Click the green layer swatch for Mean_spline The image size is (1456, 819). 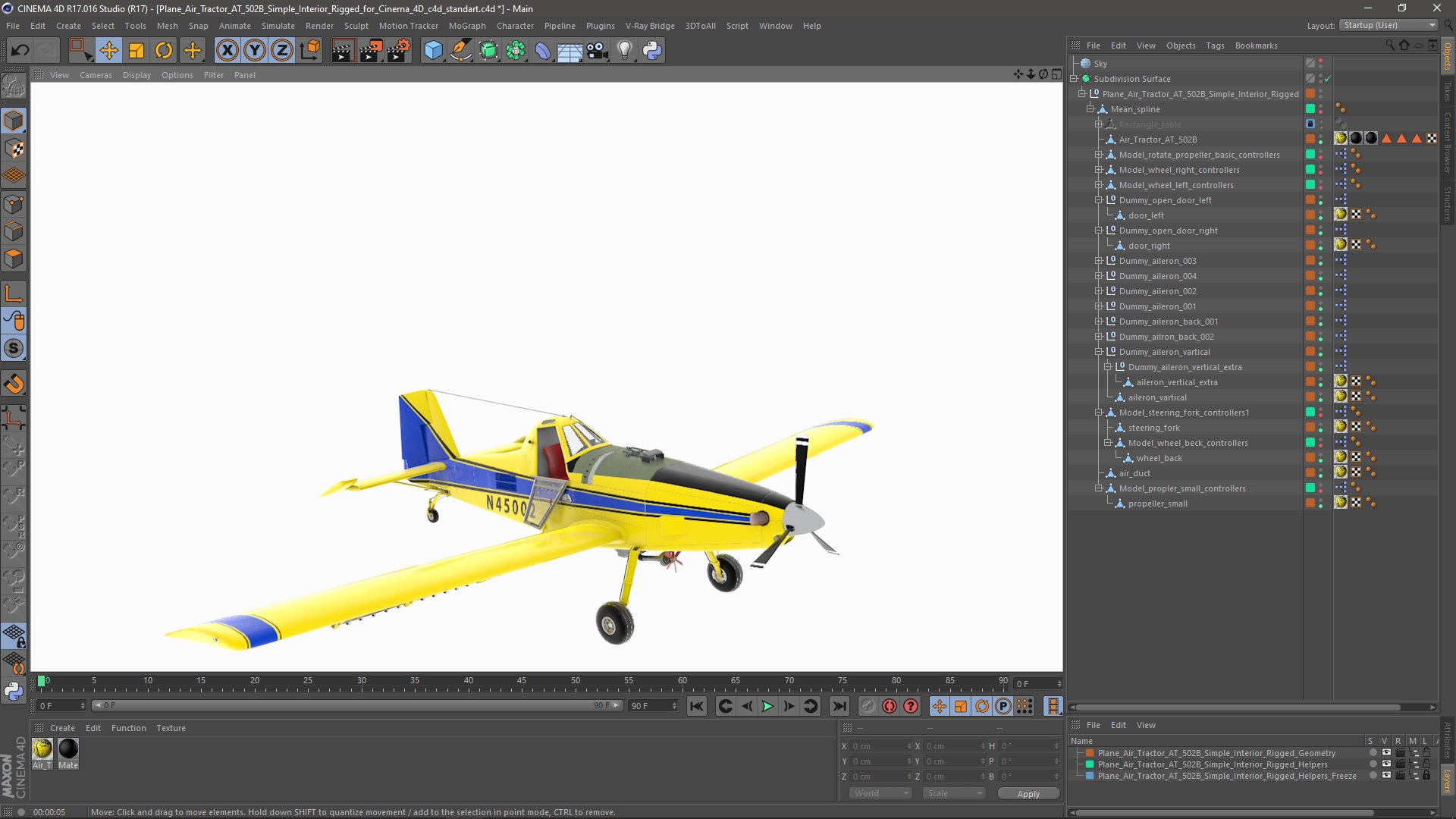pyautogui.click(x=1310, y=109)
